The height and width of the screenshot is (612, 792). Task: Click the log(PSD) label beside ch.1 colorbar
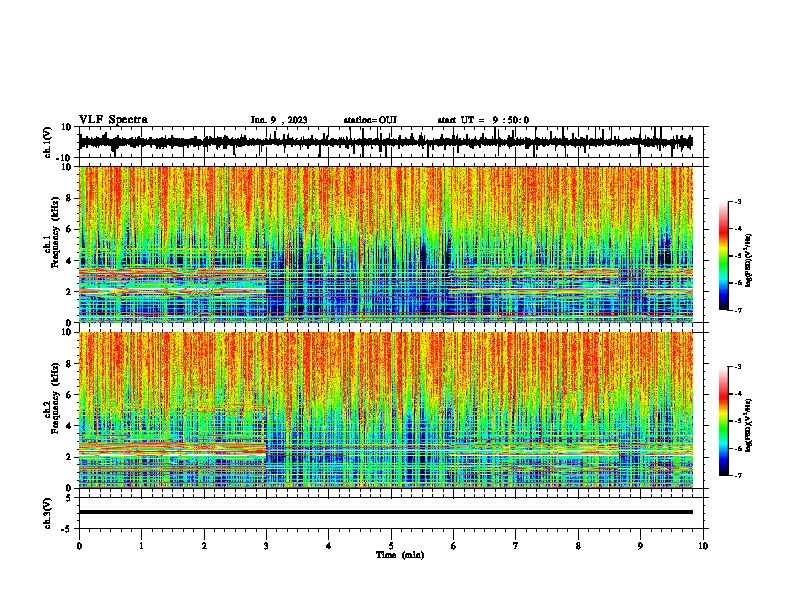point(749,260)
